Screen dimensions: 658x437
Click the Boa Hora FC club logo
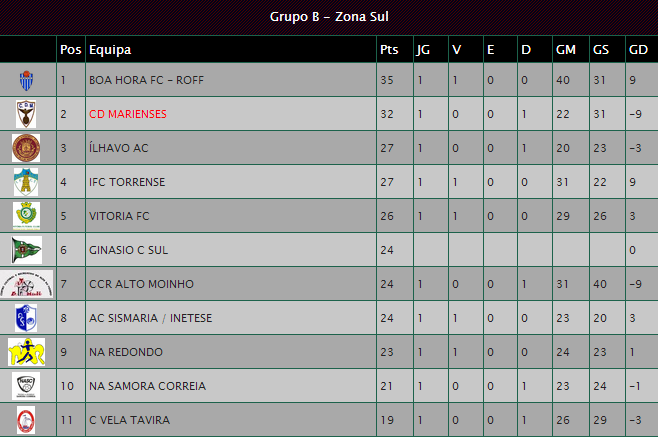26,80
